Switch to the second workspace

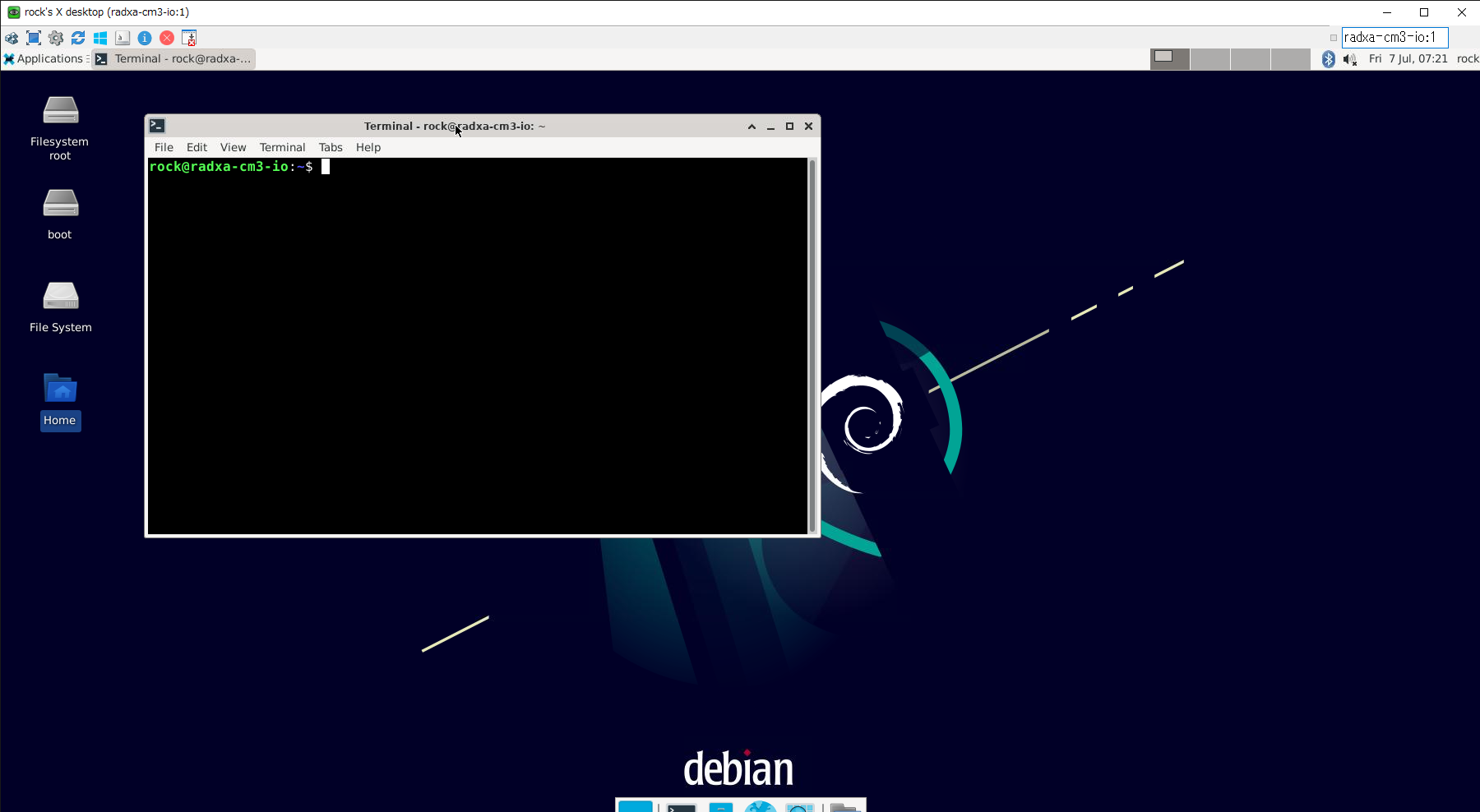point(1210,59)
